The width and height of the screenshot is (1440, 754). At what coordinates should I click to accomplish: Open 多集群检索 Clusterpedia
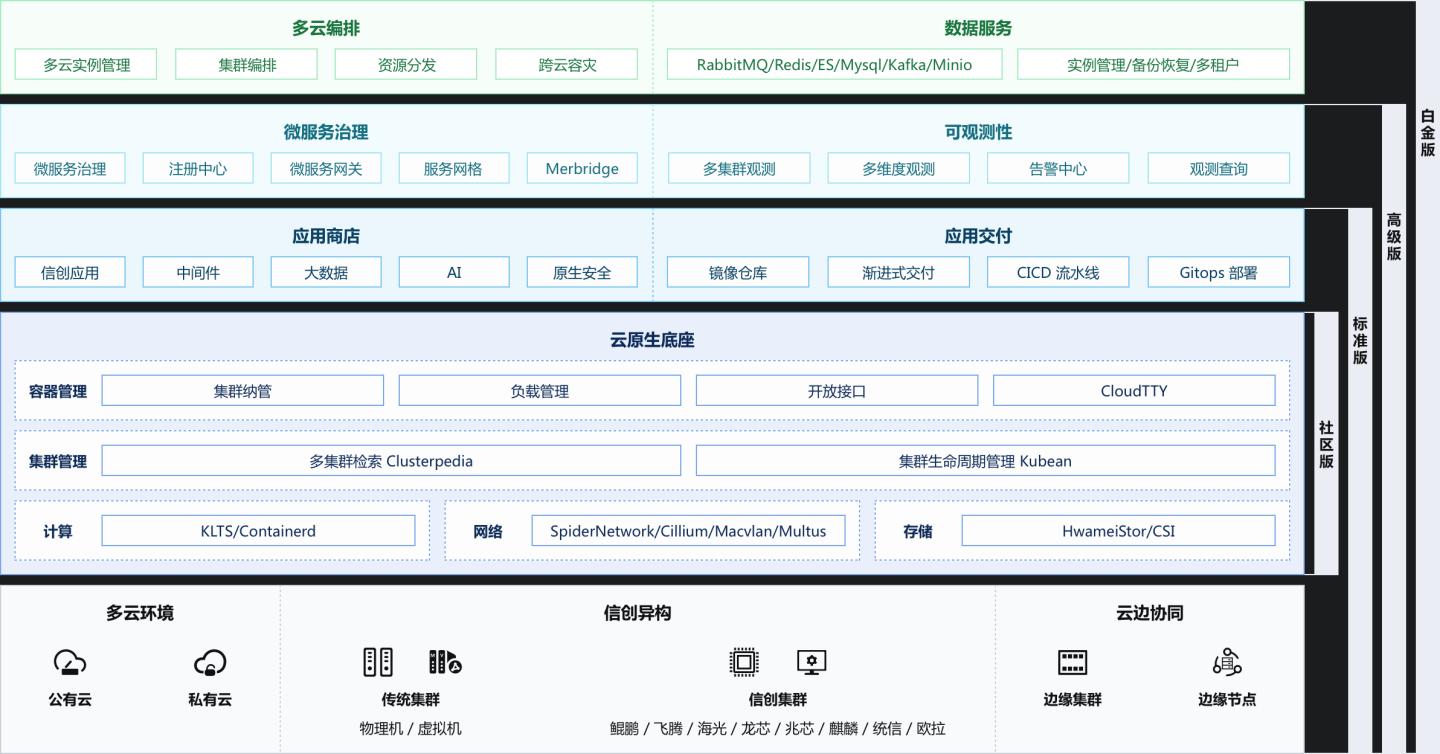coord(391,460)
